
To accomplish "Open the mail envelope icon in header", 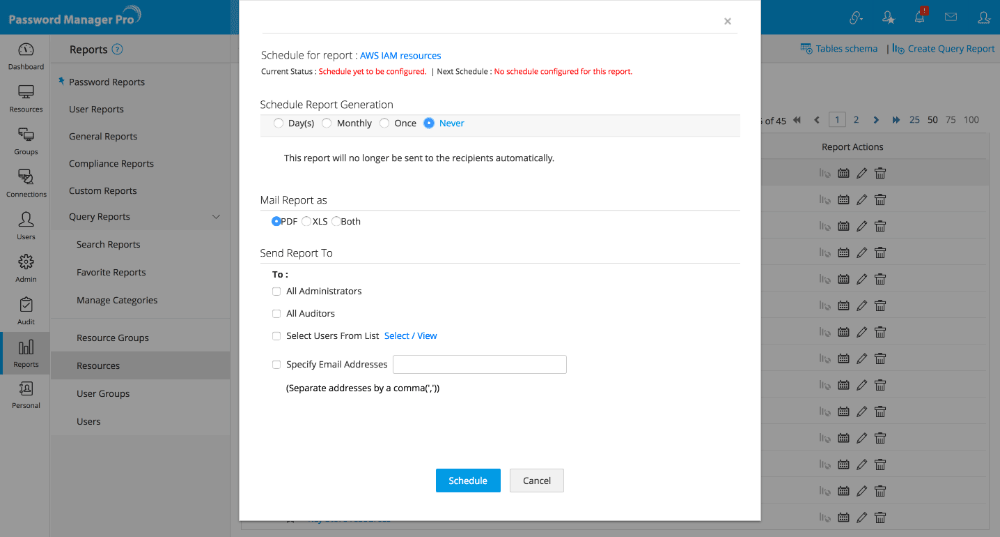I will coord(951,17).
